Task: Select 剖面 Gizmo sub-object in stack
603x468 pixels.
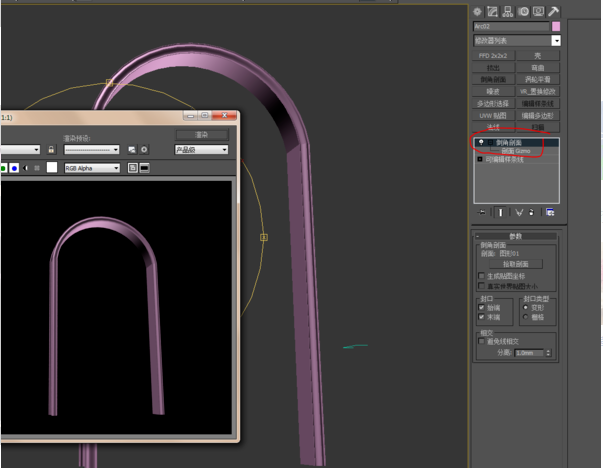Action: [516, 151]
